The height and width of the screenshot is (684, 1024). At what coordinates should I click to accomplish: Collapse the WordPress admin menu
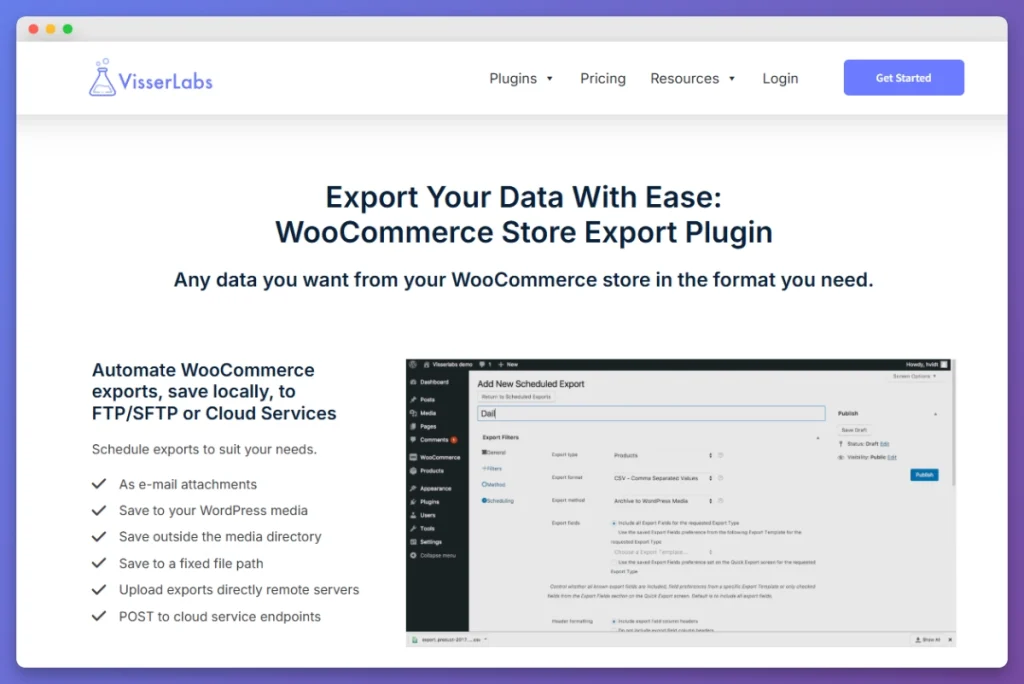(x=435, y=555)
